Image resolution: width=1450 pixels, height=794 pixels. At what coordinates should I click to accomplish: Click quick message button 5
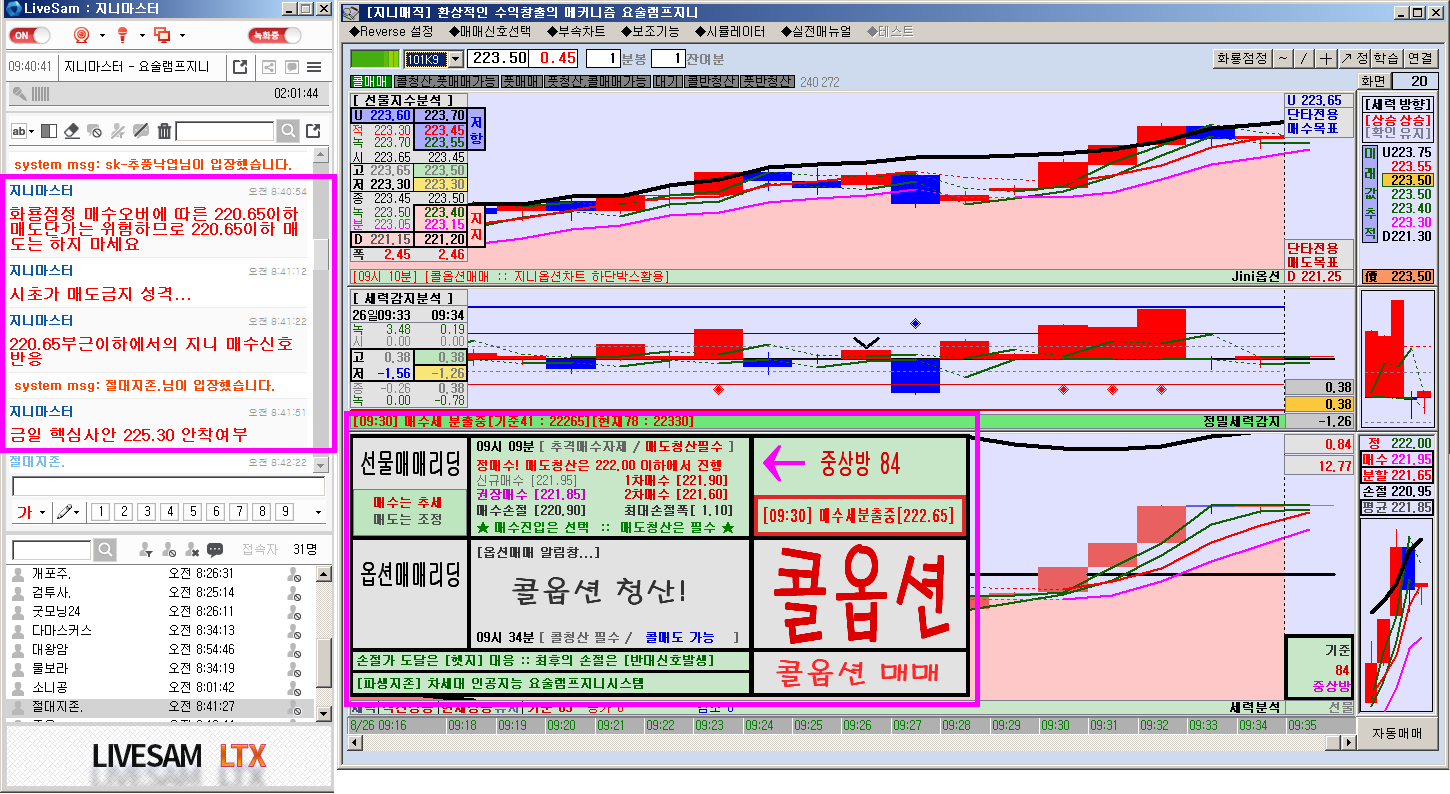[x=192, y=512]
